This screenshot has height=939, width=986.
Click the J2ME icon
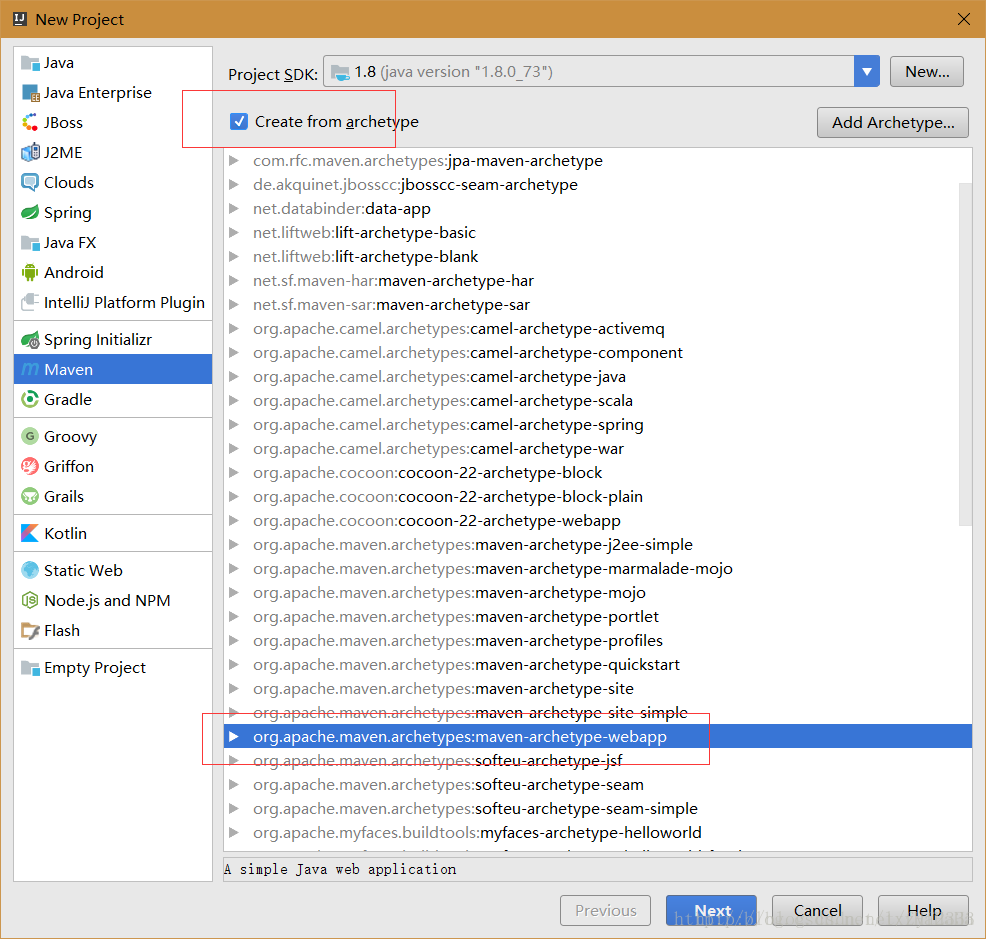coord(30,153)
